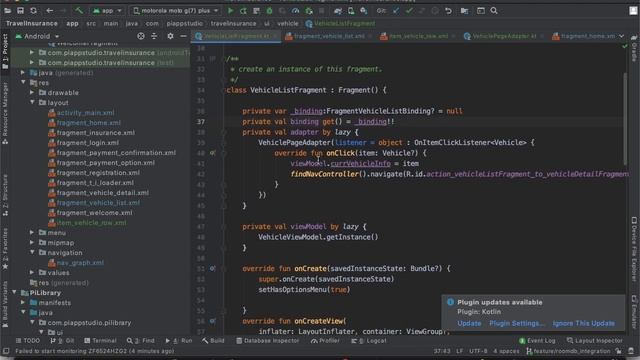Click the feature/roomdb_integration git branch widget
Screen dimensions: 640x360
(x=568, y=351)
